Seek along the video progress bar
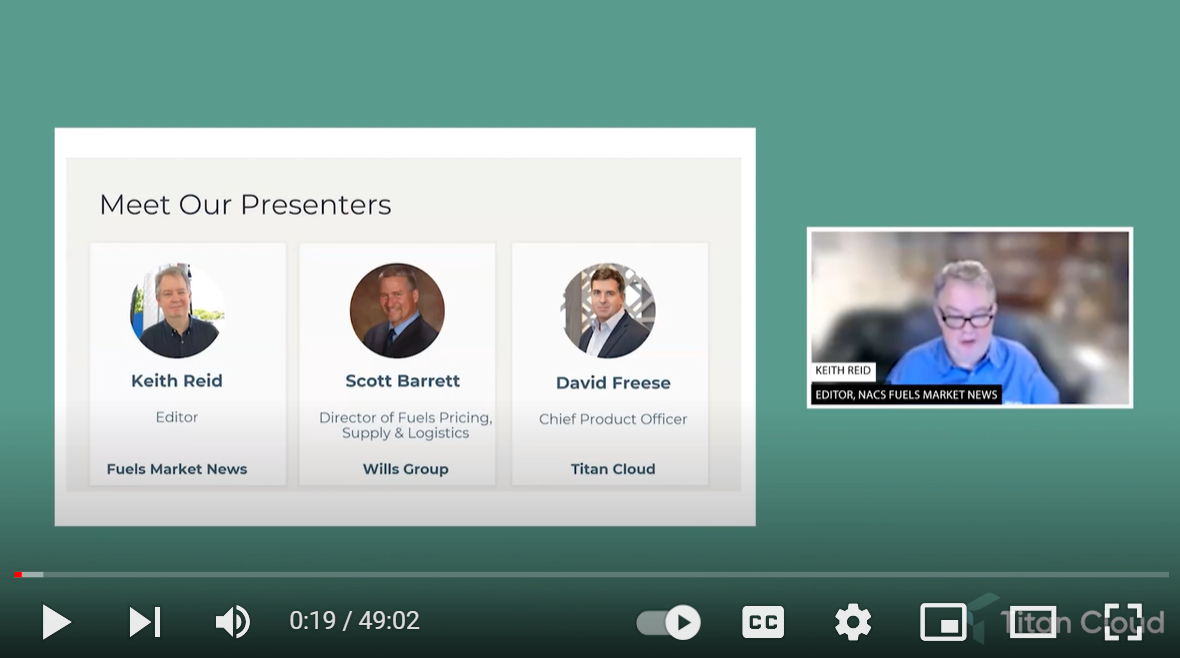1180x658 pixels. click(590, 574)
